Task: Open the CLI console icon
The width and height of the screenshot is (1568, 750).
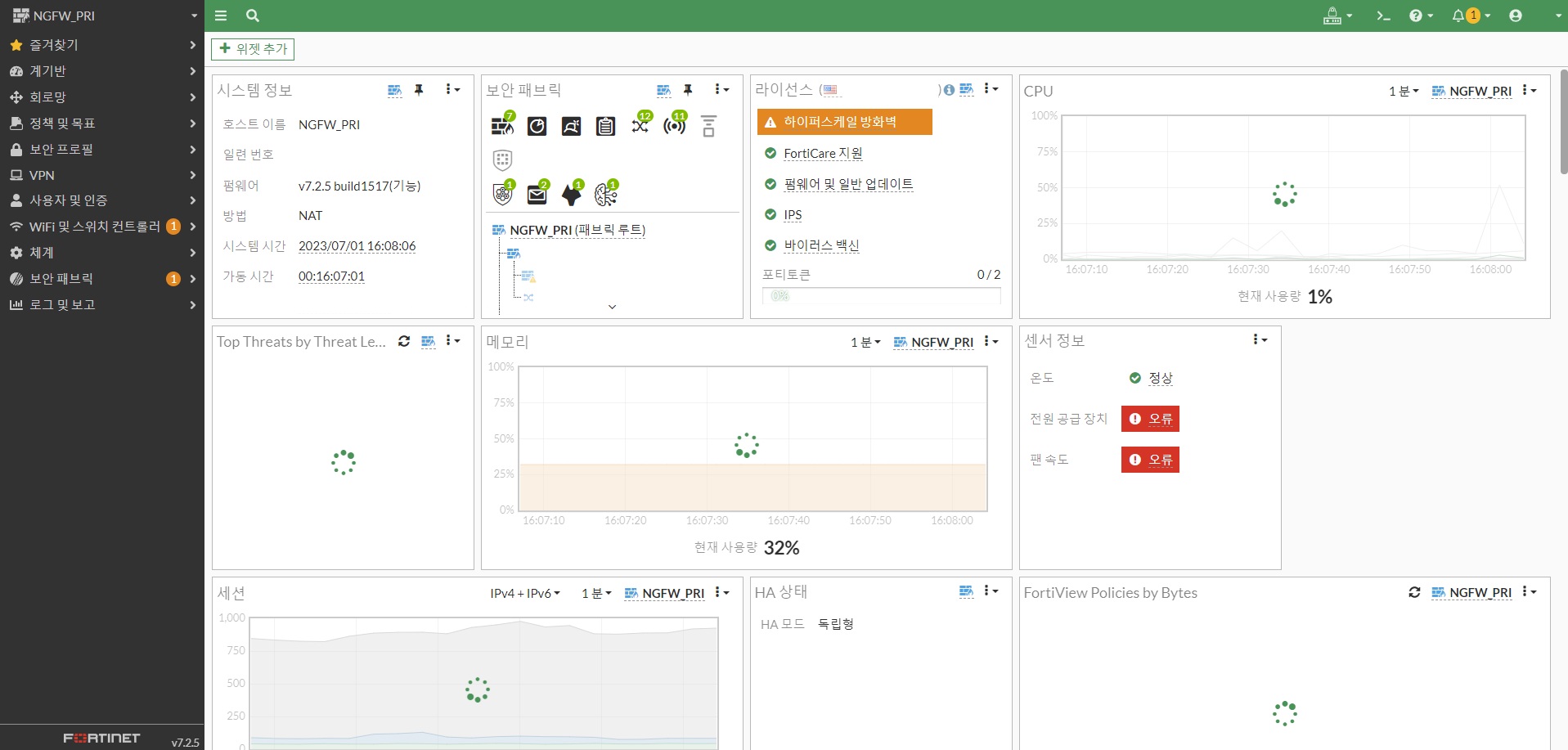Action: 1383,16
